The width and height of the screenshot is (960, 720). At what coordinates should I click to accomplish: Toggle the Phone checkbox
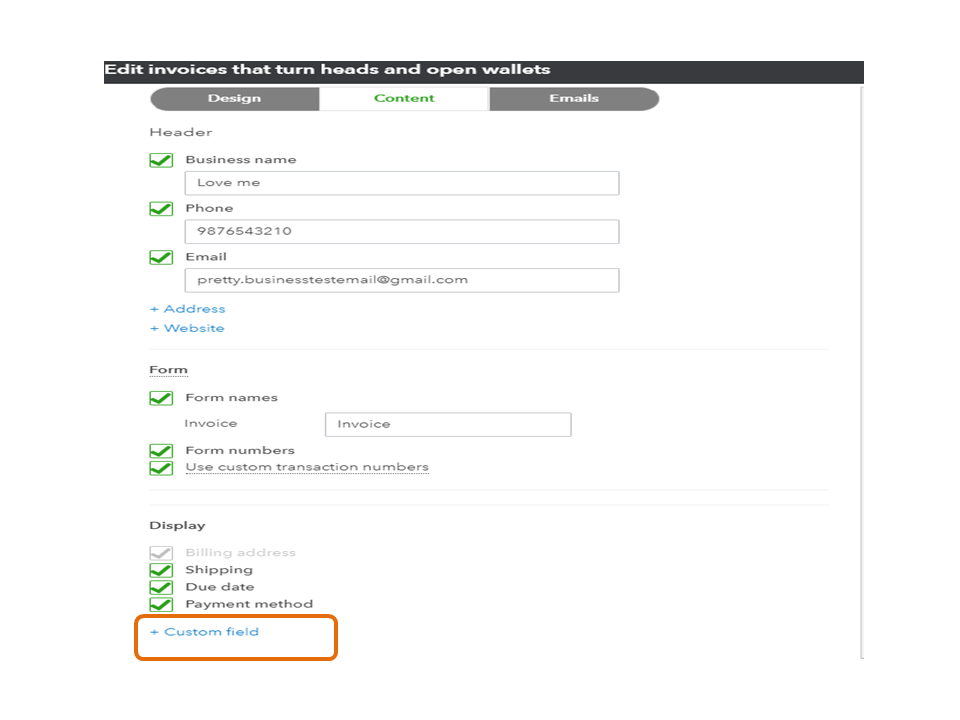161,209
